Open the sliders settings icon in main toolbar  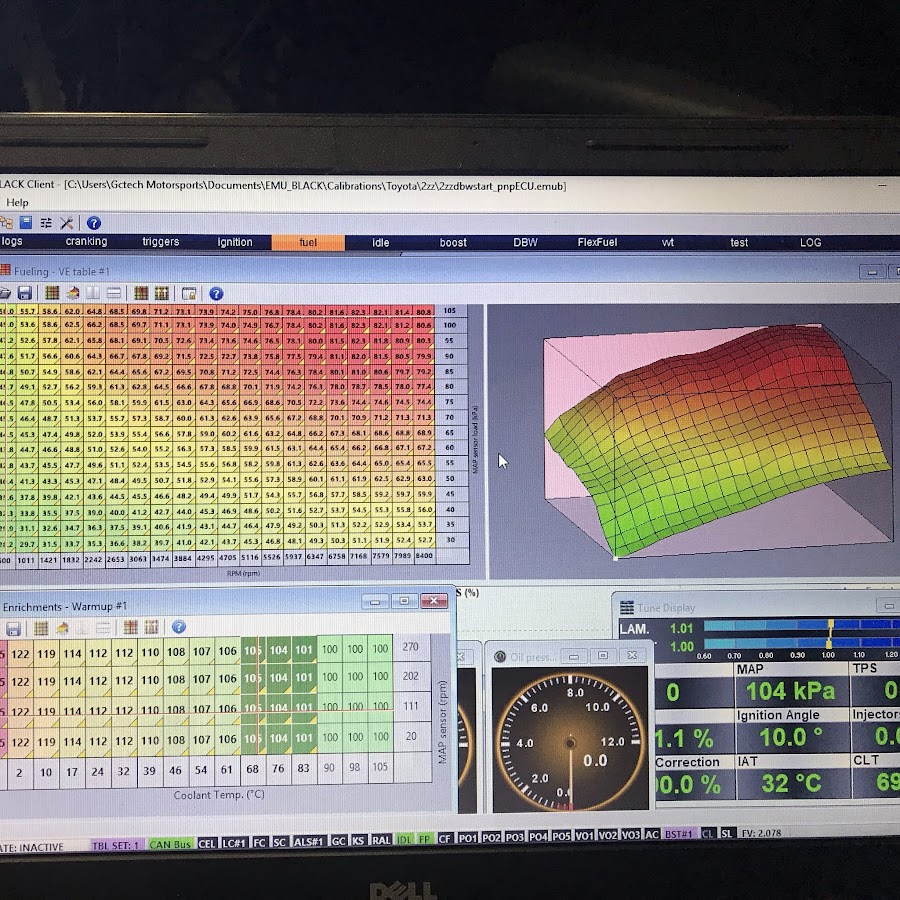tap(46, 223)
